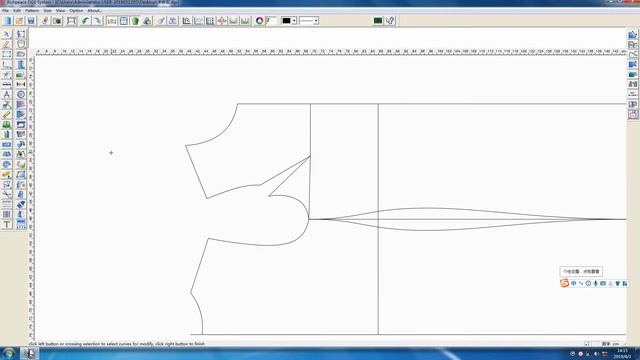640x360 pixels.
Task: Select the scissors cut tool
Action: point(7,194)
